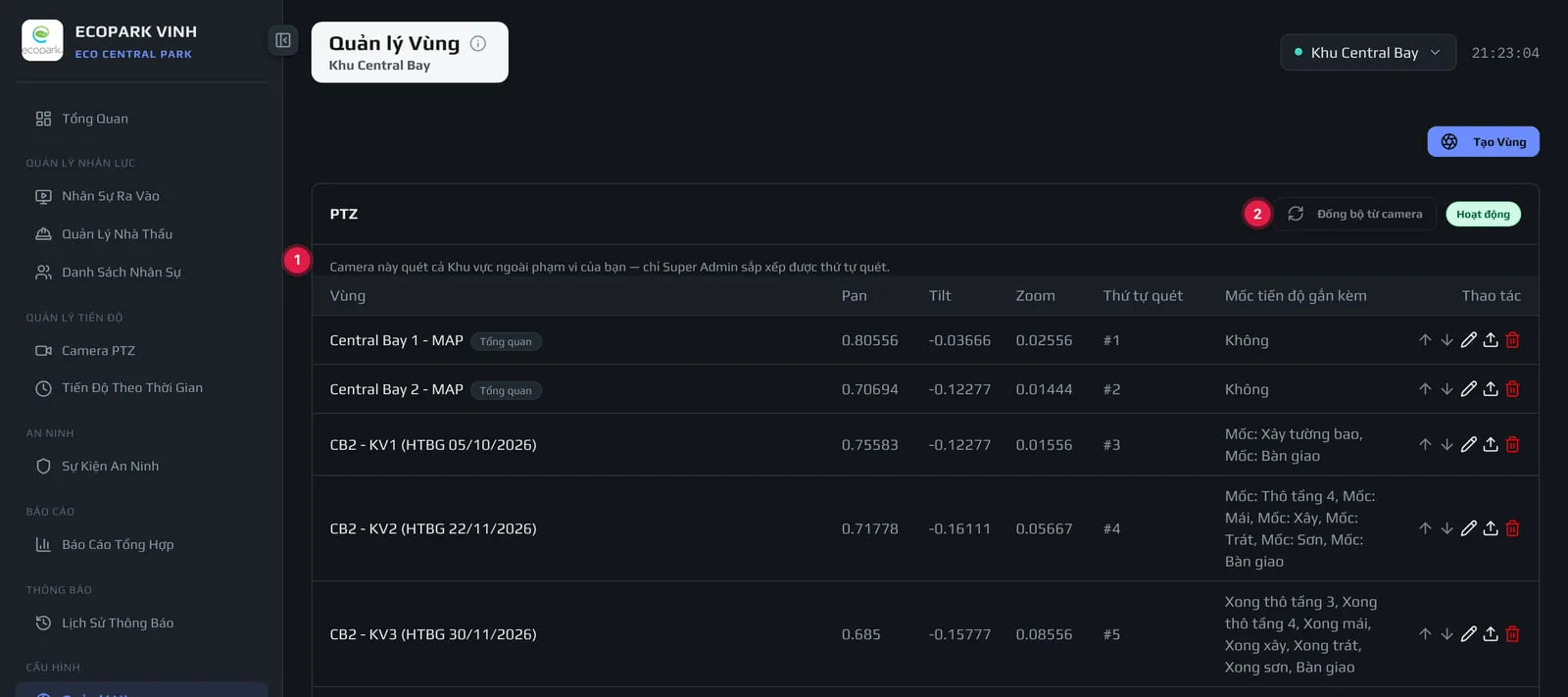Click the Hoạt động status badge

pos(1483,215)
